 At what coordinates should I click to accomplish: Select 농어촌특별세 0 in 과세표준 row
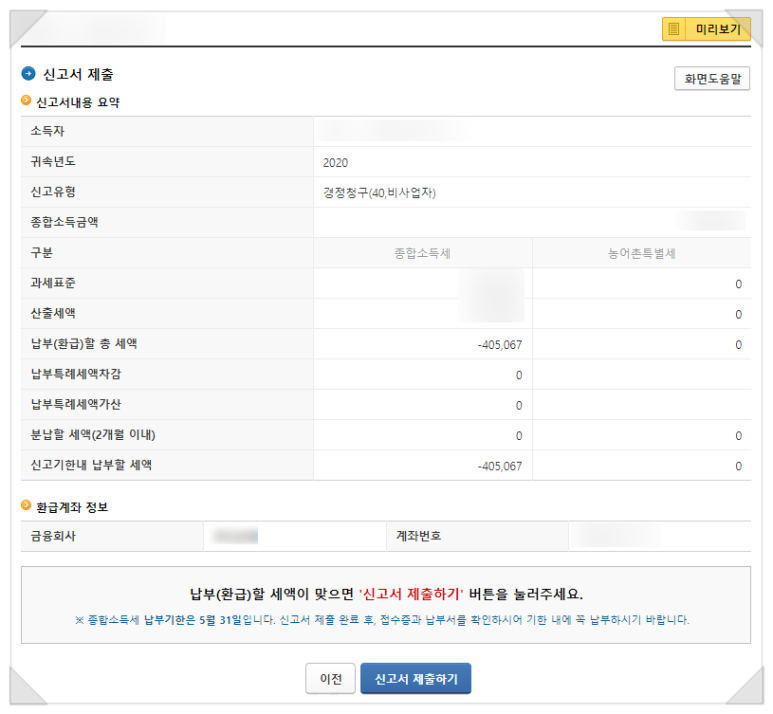(x=738, y=284)
